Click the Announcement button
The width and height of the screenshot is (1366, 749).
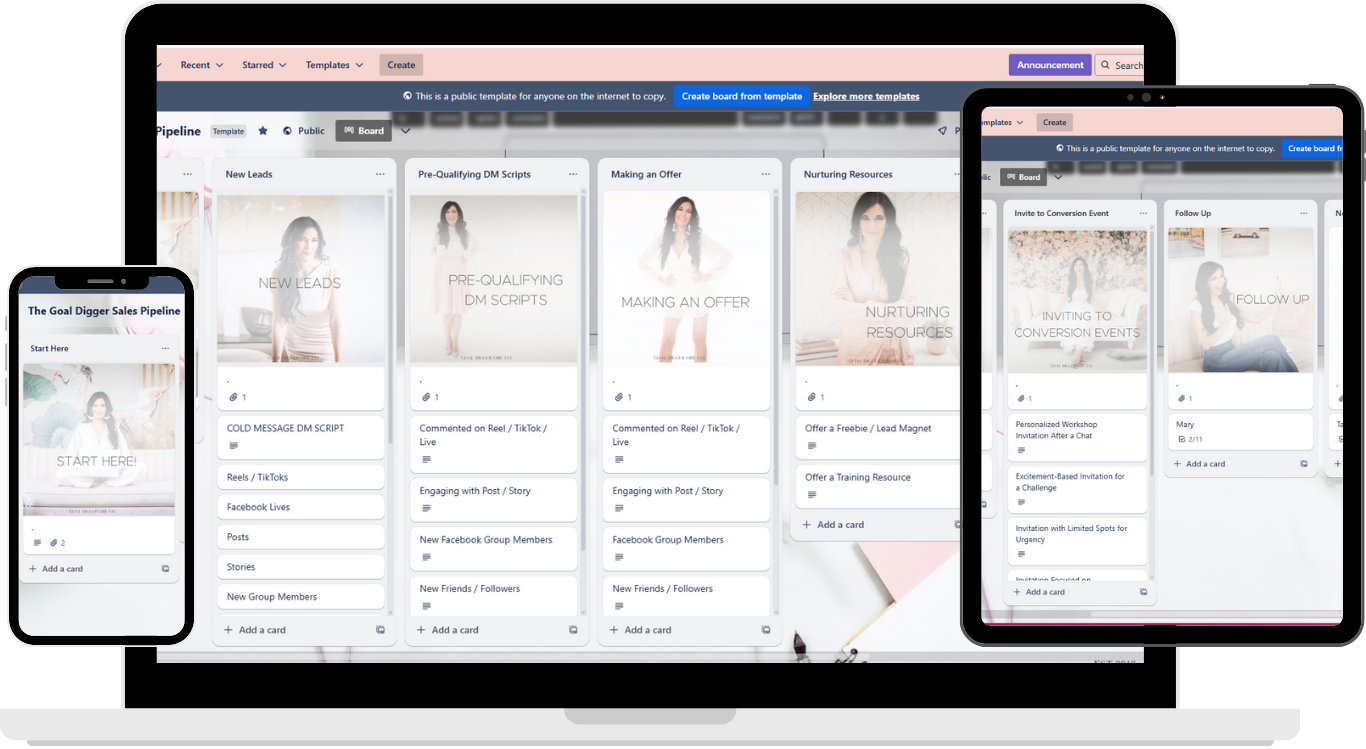[1050, 65]
